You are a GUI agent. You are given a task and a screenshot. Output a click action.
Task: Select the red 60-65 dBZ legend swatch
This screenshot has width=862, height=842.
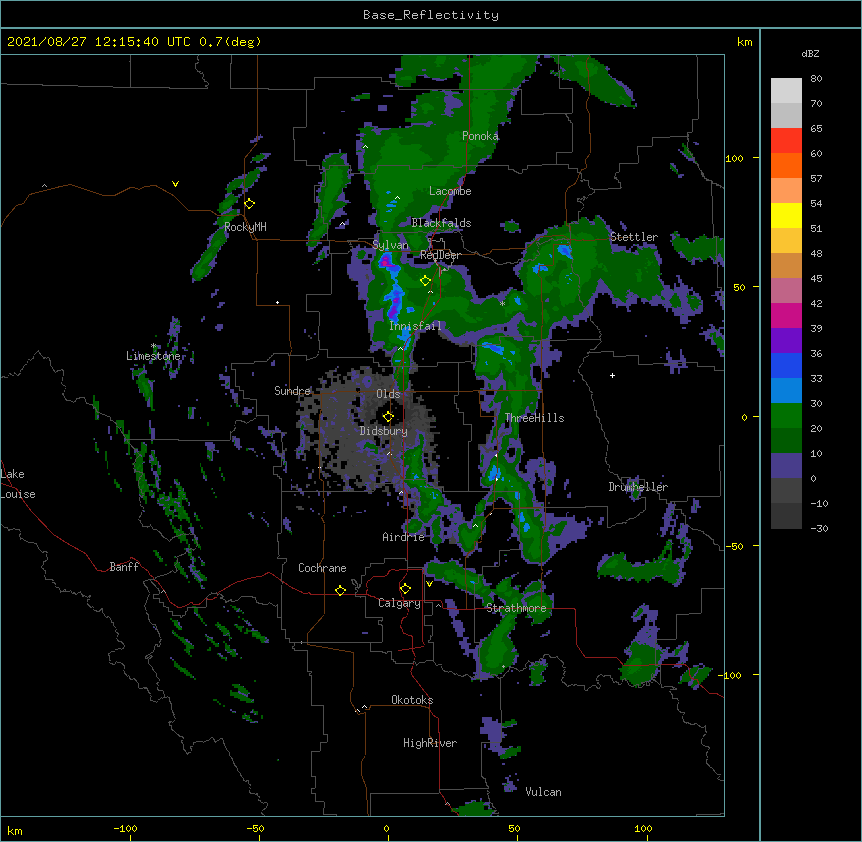pos(786,141)
